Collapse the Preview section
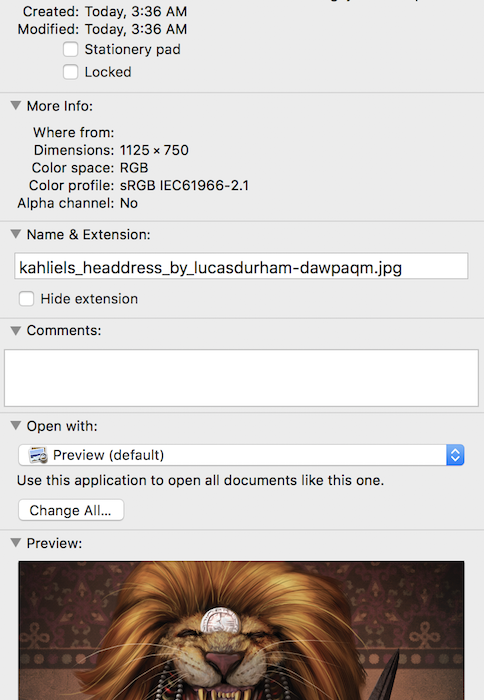Screen dimensions: 484x700 [x=16, y=543]
